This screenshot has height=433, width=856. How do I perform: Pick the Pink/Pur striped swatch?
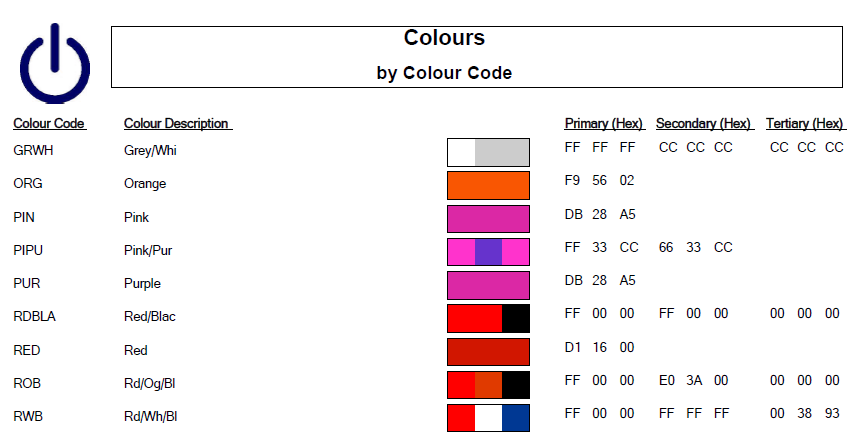[x=488, y=251]
